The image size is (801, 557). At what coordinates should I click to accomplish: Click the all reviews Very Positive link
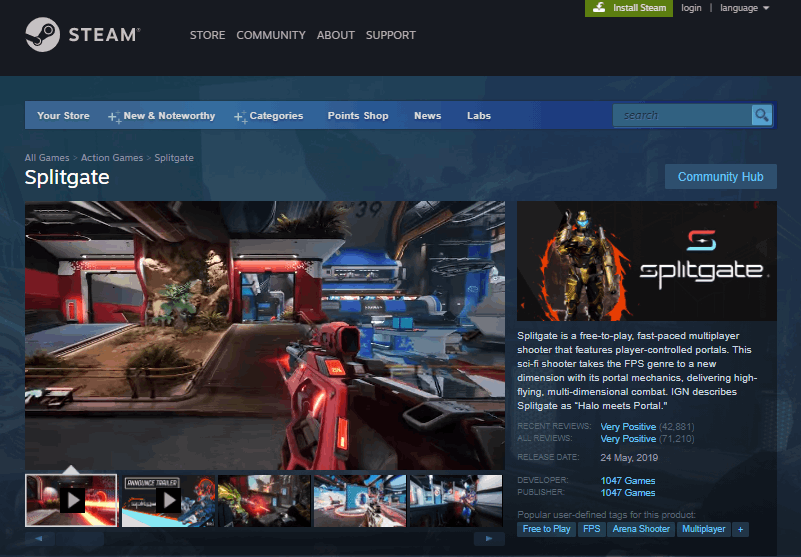(x=628, y=439)
